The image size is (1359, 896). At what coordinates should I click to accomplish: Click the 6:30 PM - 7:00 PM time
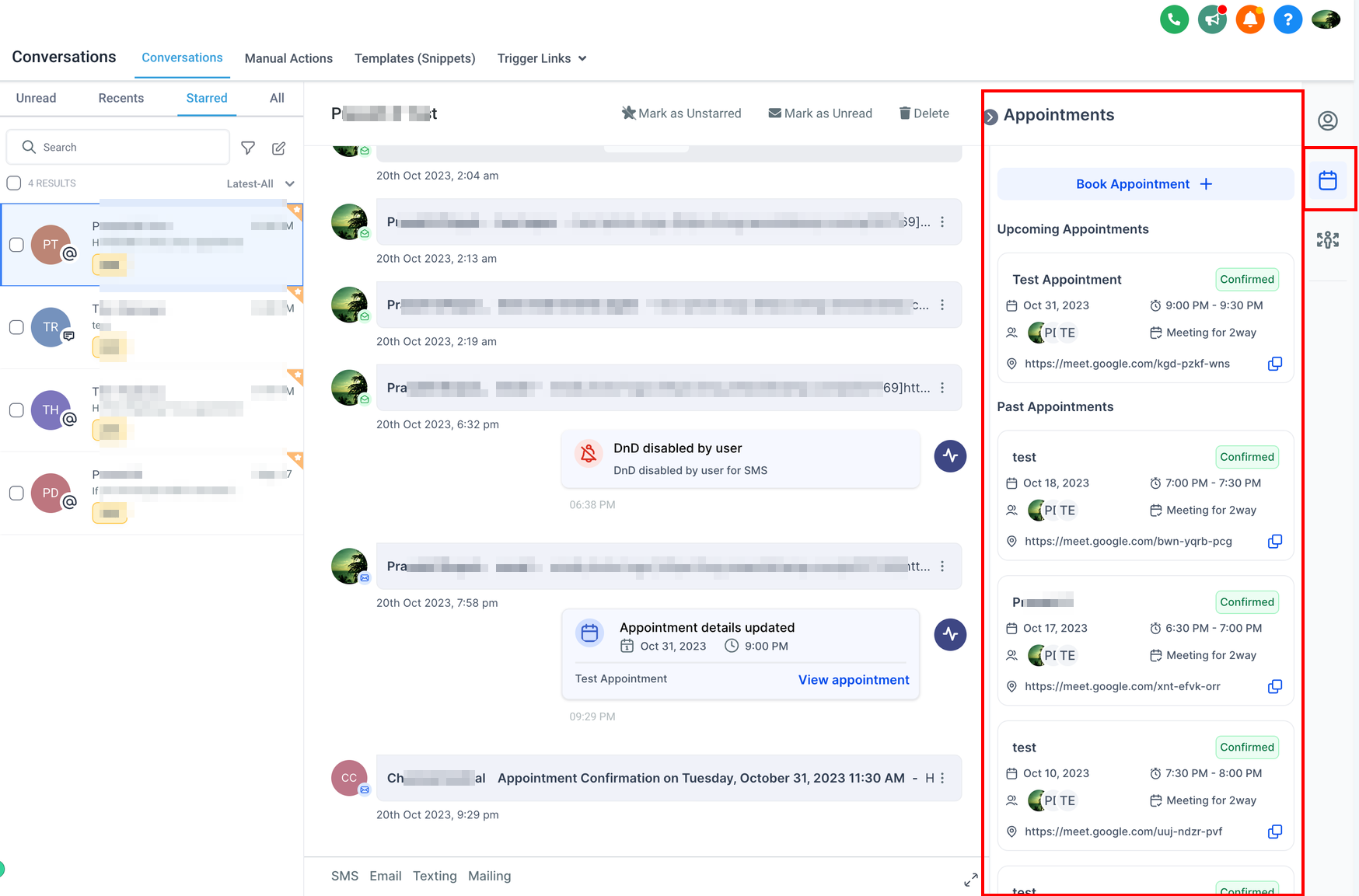click(x=1214, y=629)
